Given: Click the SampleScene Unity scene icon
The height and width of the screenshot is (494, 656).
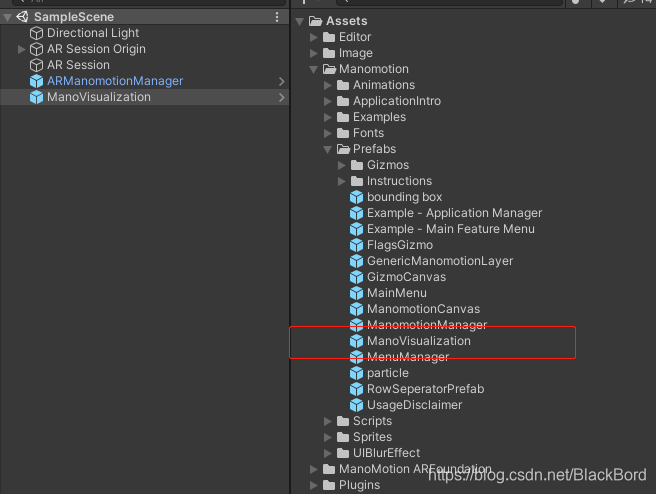Looking at the screenshot, I should pos(23,17).
